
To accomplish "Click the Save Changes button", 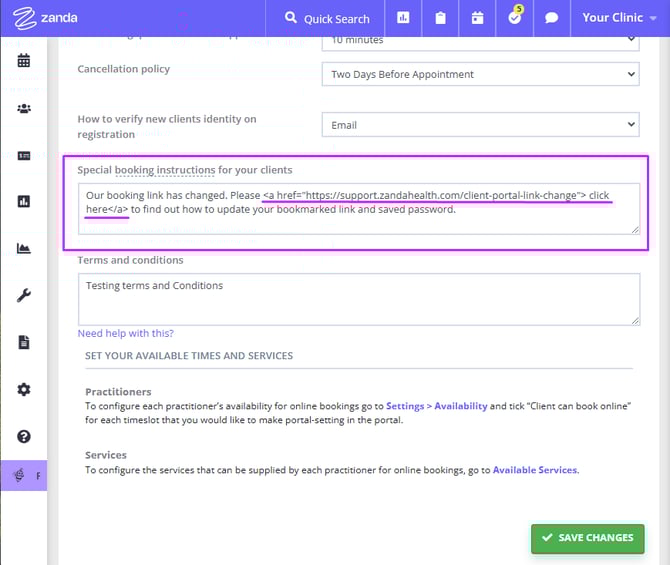I will click(587, 537).
